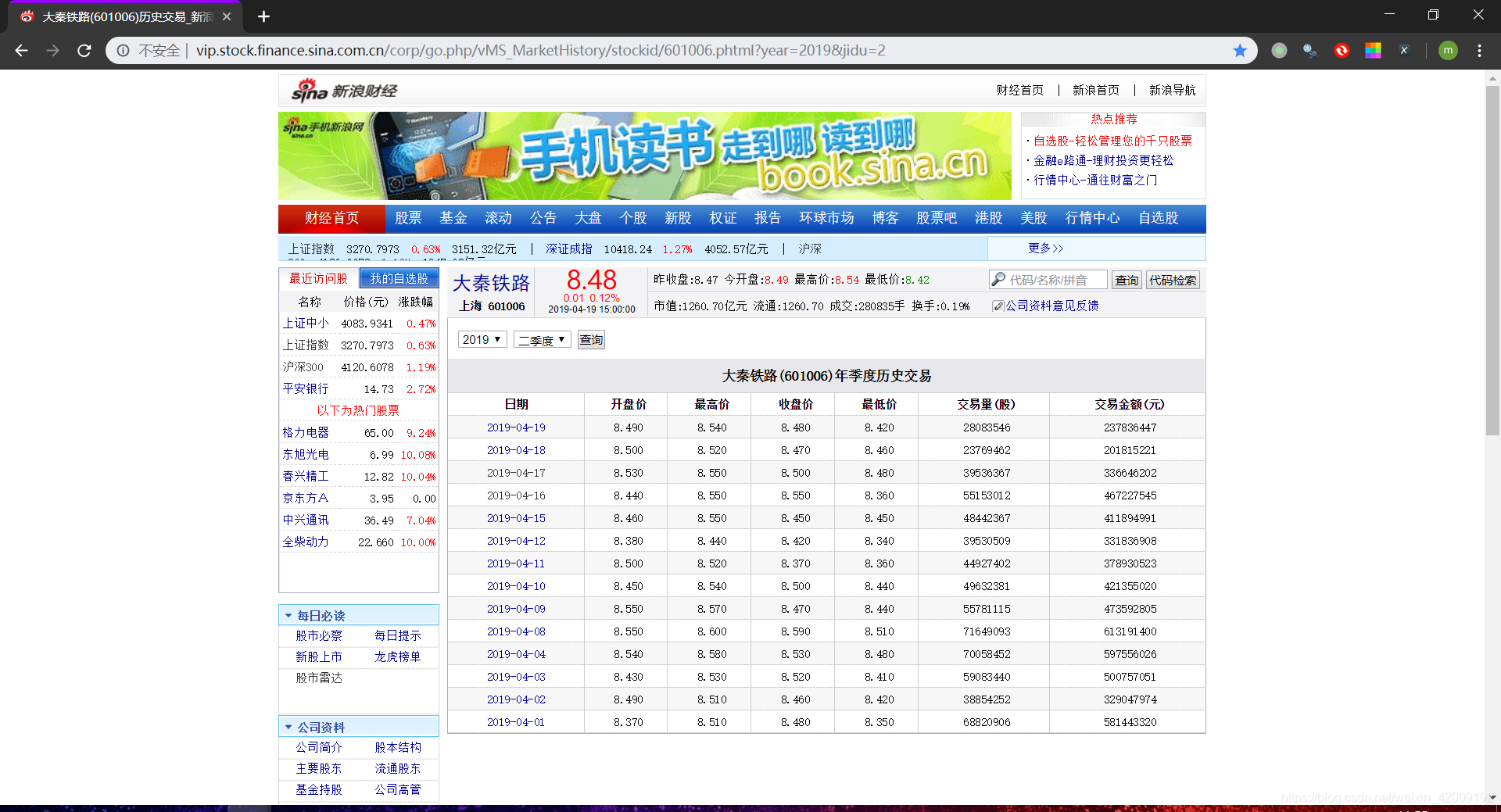Go back using the browser back arrow
The height and width of the screenshot is (812, 1501).
[21, 51]
